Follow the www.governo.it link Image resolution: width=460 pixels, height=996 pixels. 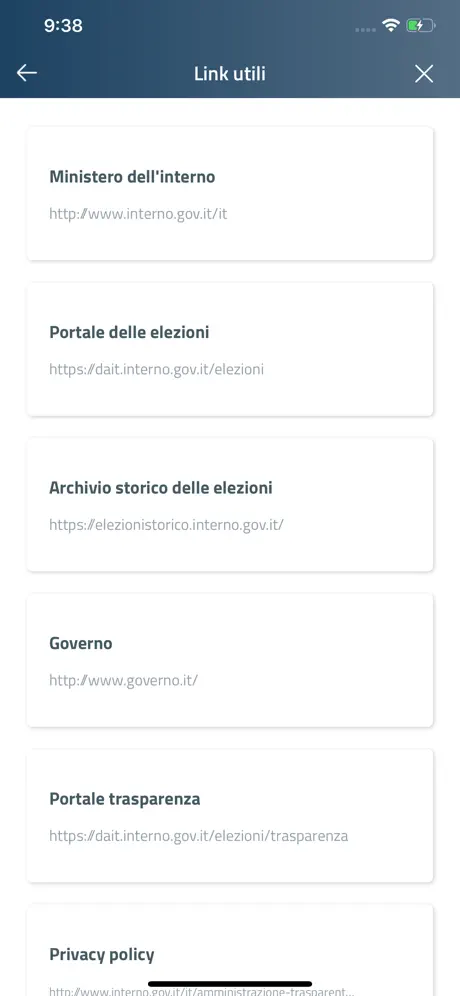click(124, 680)
